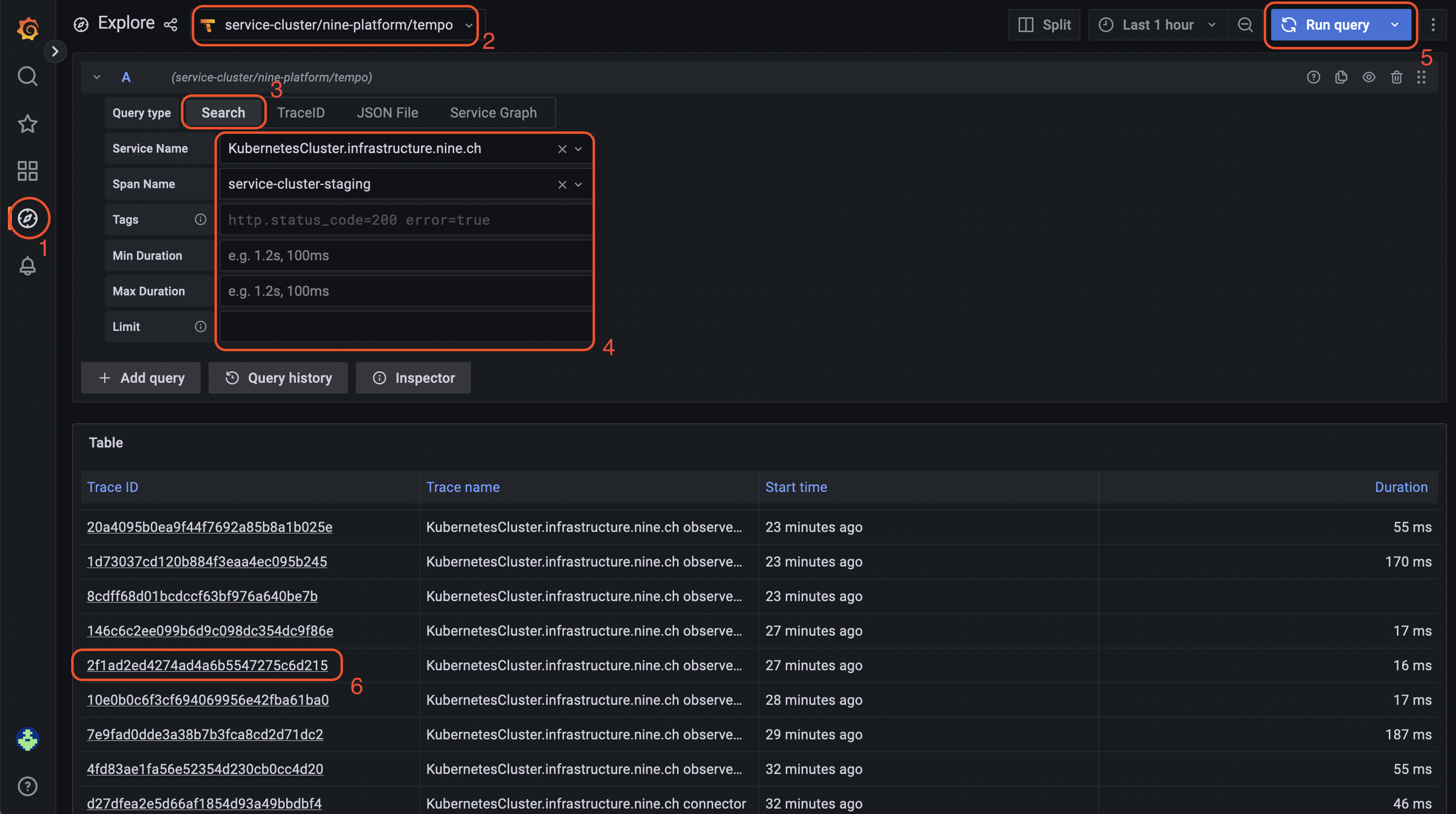The image size is (1456, 814).
Task: Open trace 10e0b0c6f3cf694069956e42fba61ba0
Action: point(208,700)
